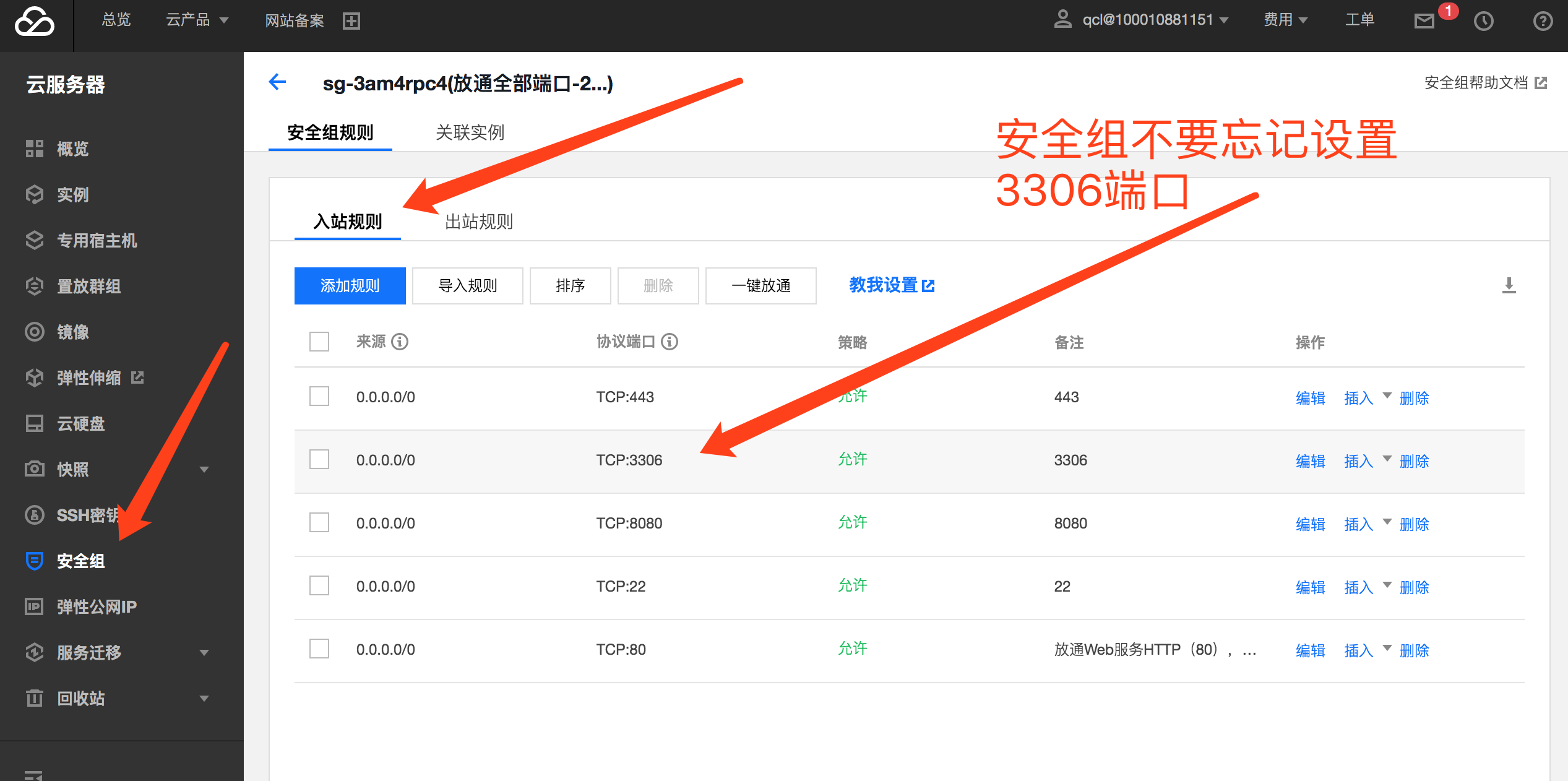The image size is (1568, 781).
Task: Open the help question mark icon
Action: pyautogui.click(x=1542, y=22)
